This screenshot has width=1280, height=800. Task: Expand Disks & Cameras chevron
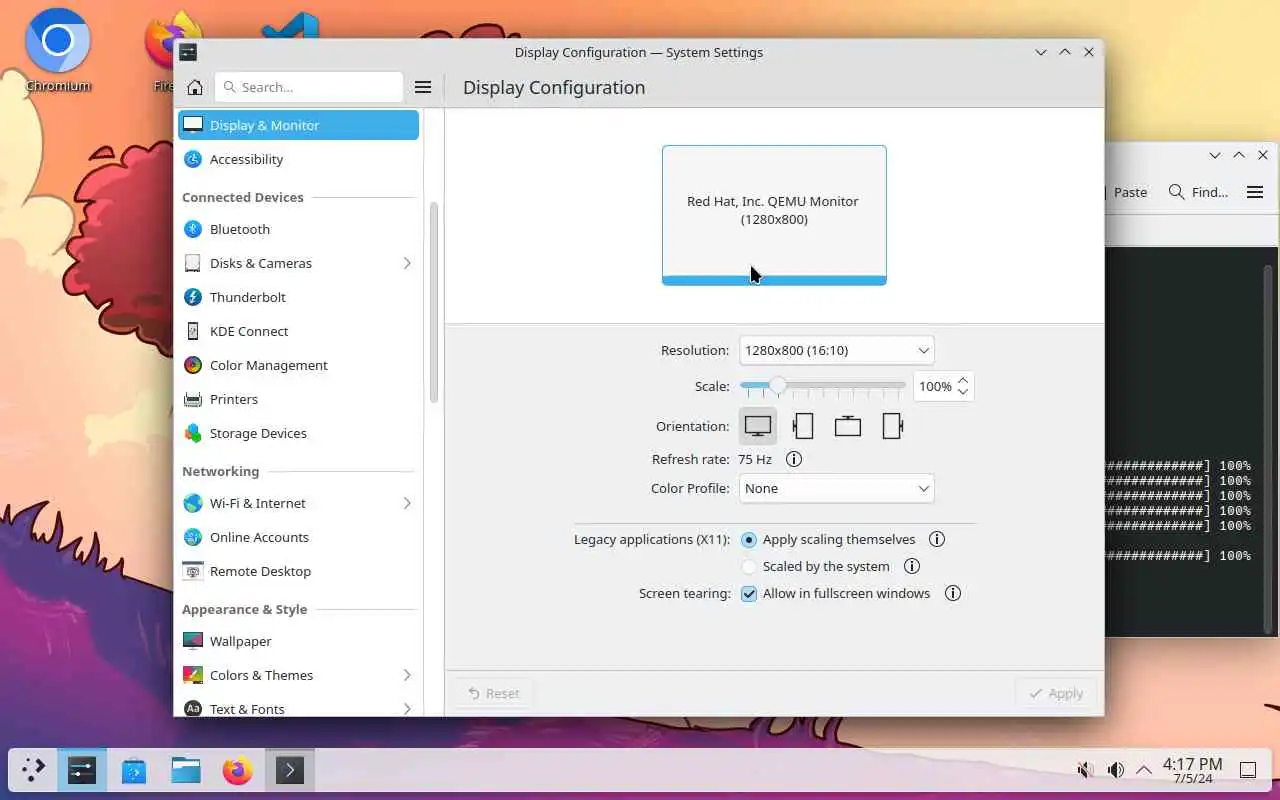point(407,263)
